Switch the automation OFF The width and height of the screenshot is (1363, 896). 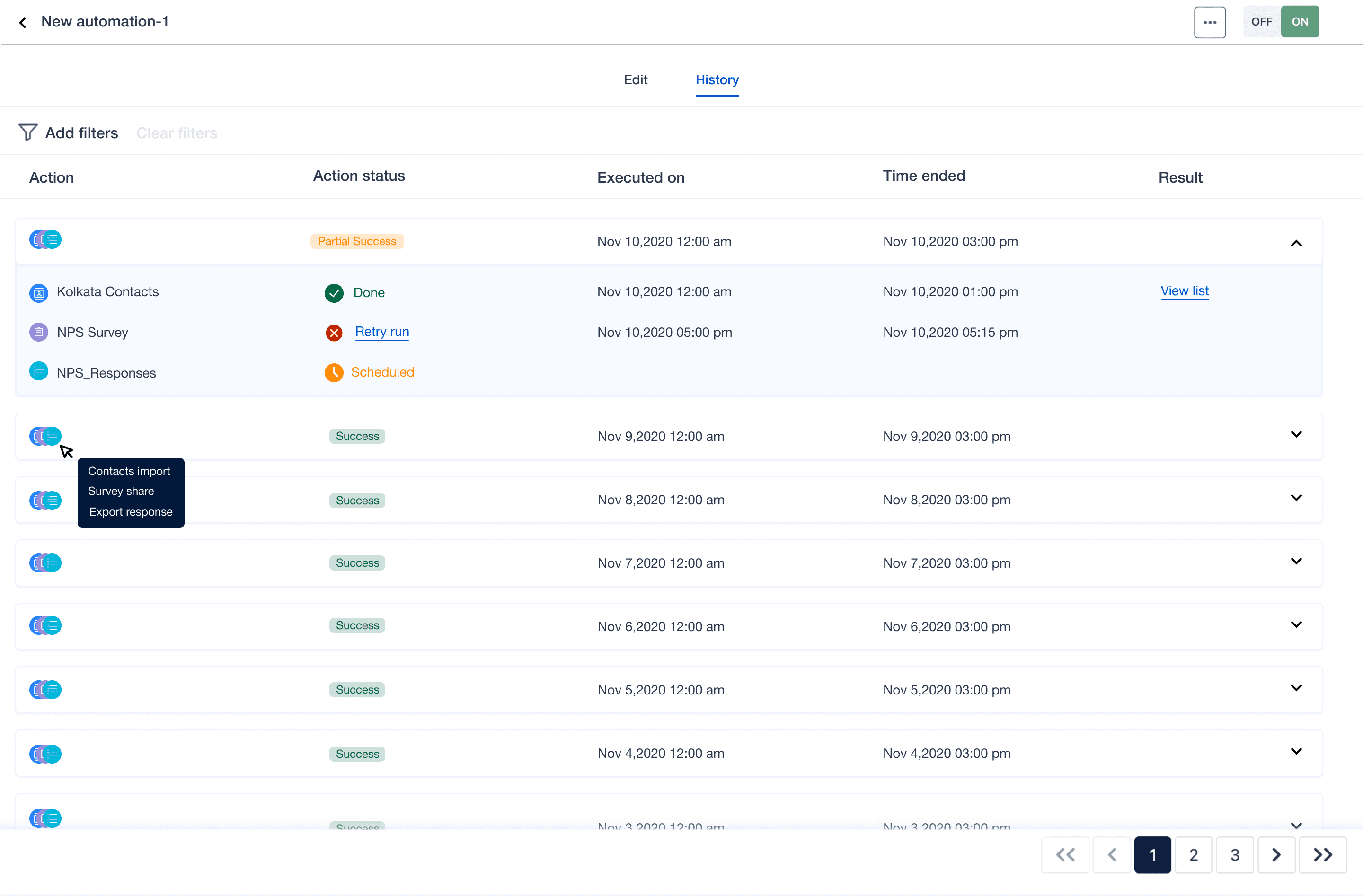coord(1261,22)
